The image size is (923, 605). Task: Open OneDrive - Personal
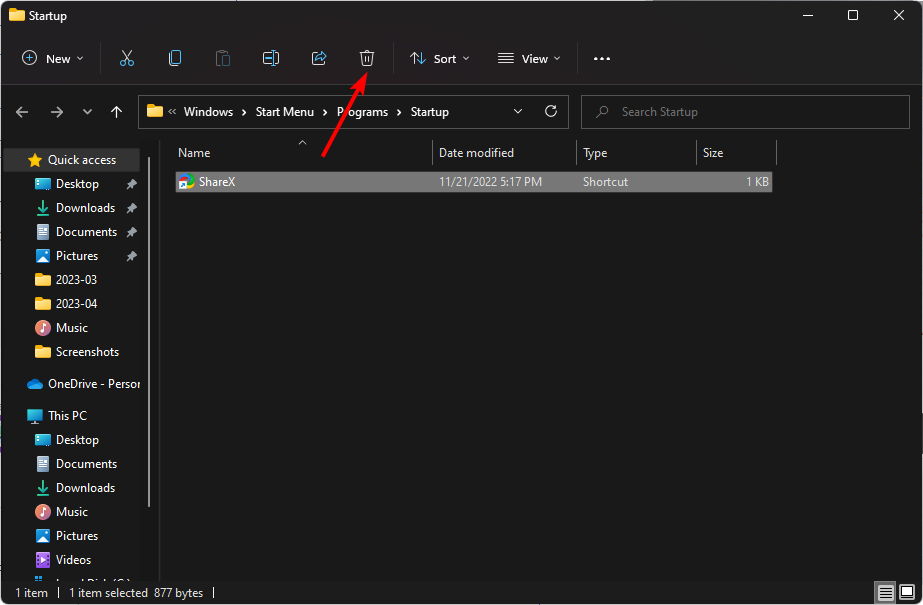tap(83, 384)
